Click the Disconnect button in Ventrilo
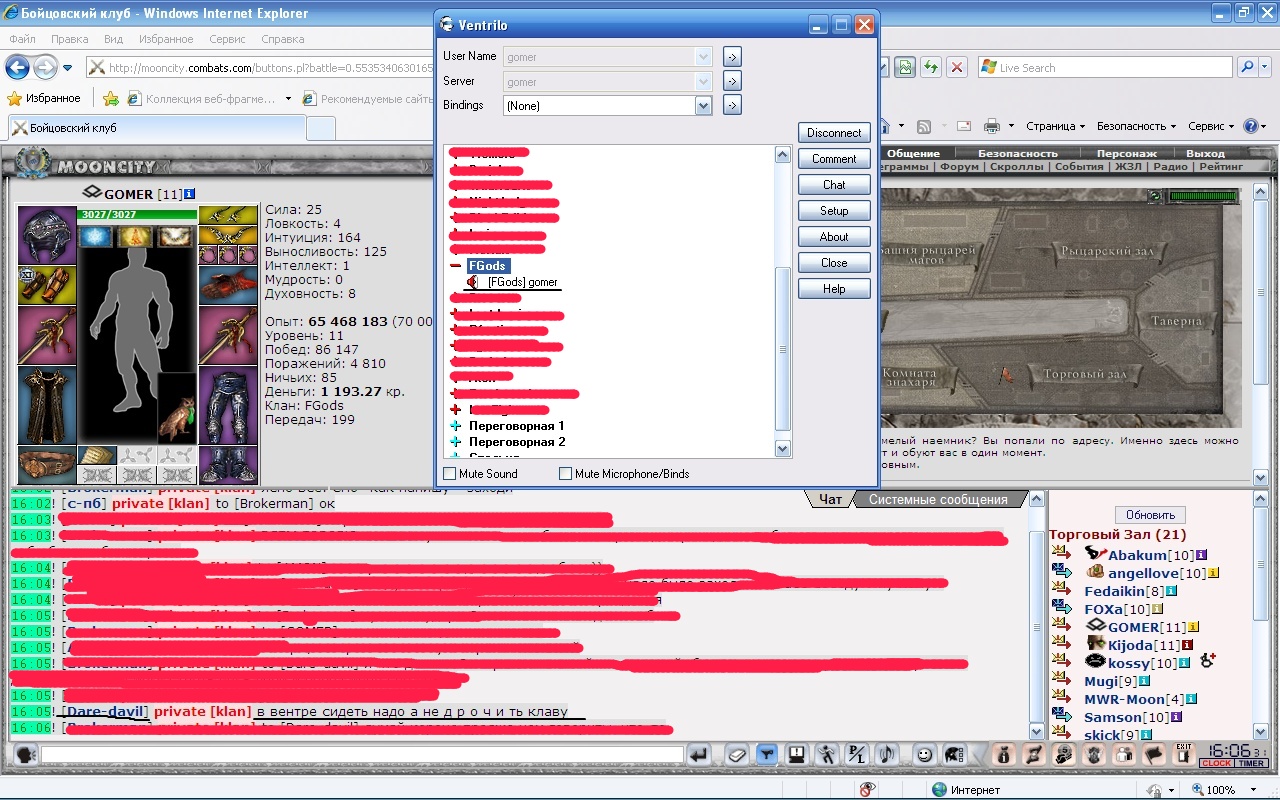Screen dimensions: 1280x800 point(834,133)
